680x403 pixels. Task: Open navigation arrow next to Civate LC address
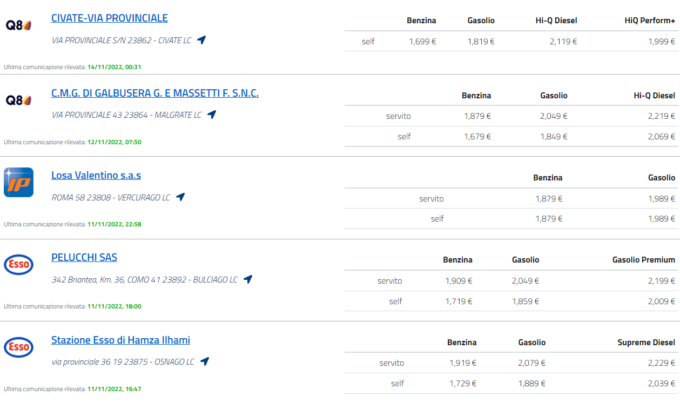click(201, 40)
